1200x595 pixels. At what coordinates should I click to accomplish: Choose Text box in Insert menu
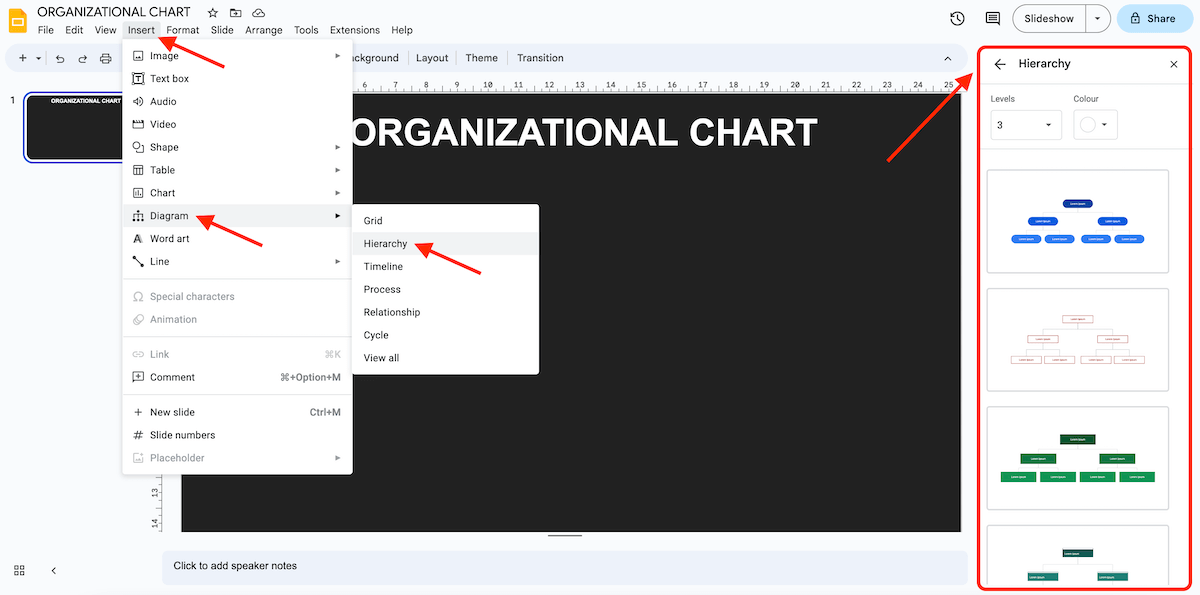coord(237,78)
